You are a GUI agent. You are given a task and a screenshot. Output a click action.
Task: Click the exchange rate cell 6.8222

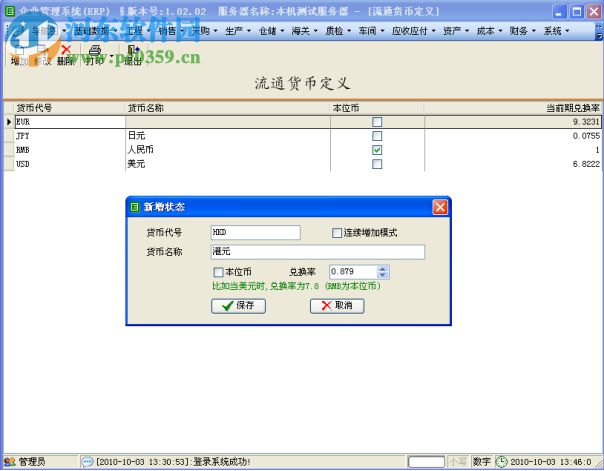click(x=513, y=164)
